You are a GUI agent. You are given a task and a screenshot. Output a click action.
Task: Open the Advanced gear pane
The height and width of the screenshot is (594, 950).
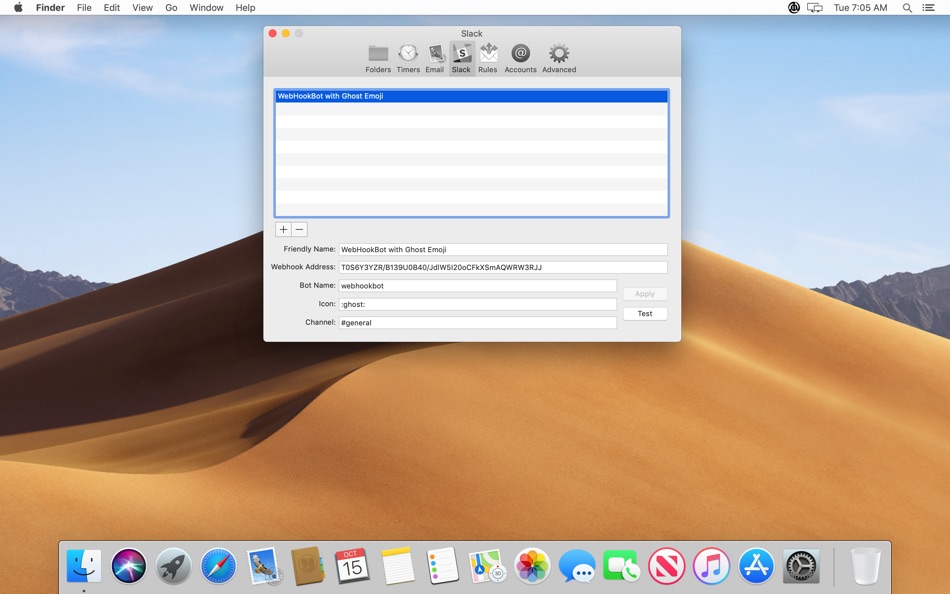point(559,59)
